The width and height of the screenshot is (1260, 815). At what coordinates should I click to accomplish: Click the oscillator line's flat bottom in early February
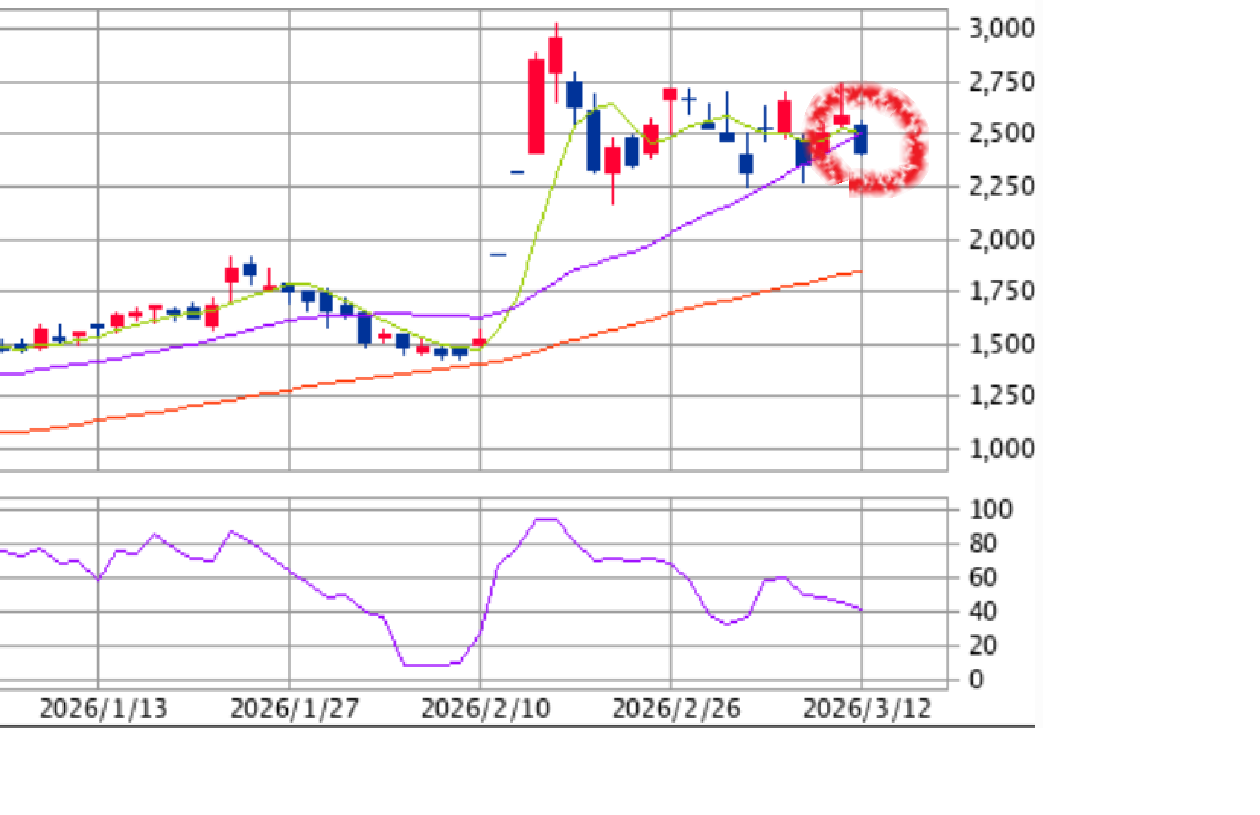(430, 664)
